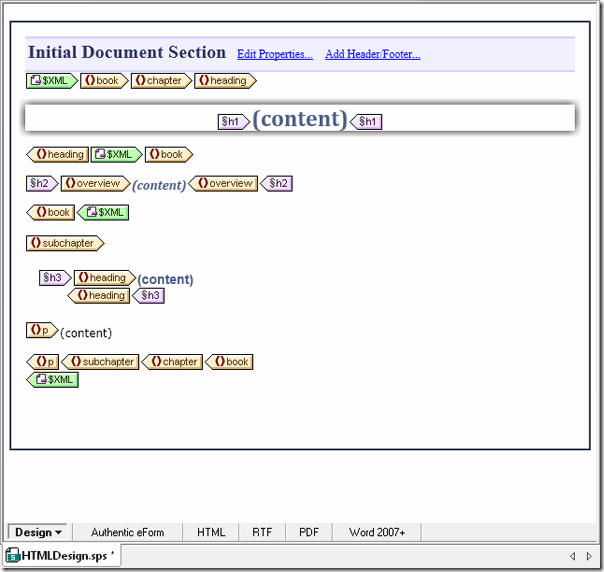Select the closing heading tag inside §h3
This screenshot has height=572, width=604.
pos(99,295)
